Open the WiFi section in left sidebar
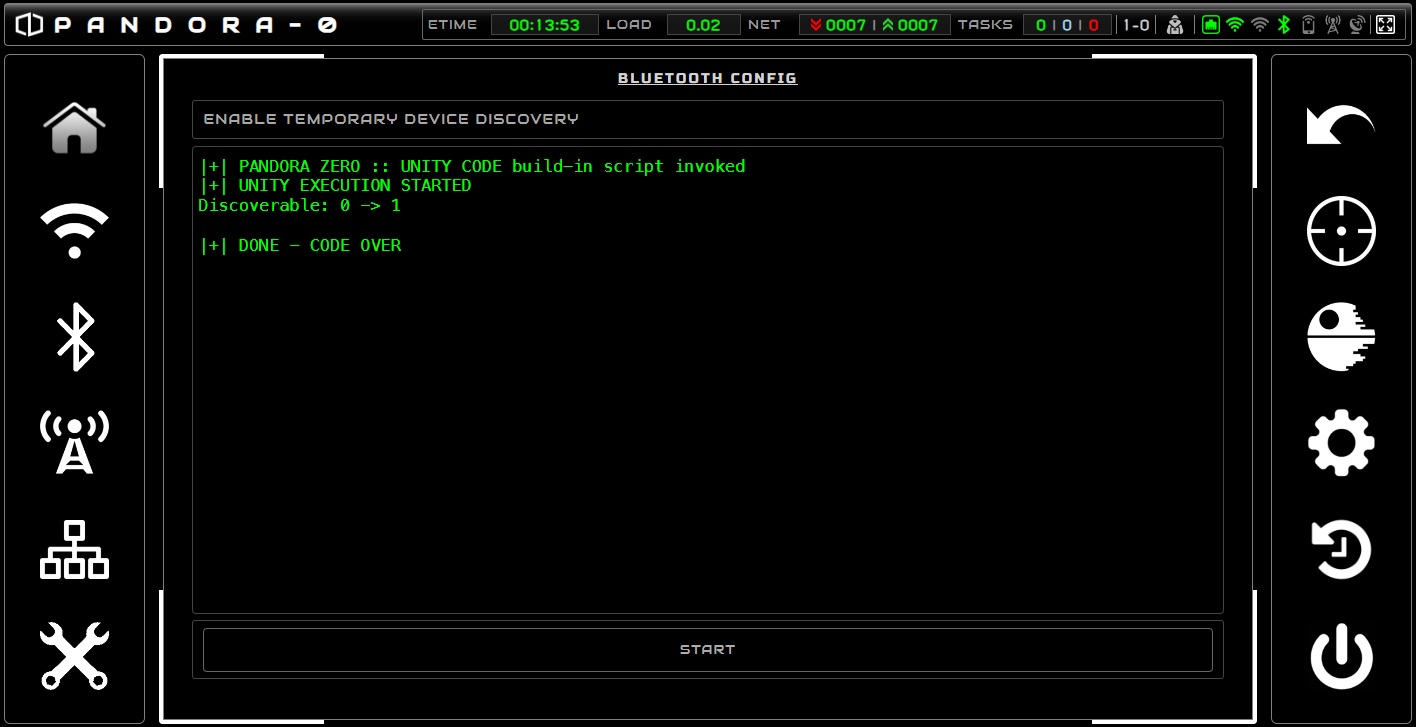The height and width of the screenshot is (727, 1416). [74, 231]
